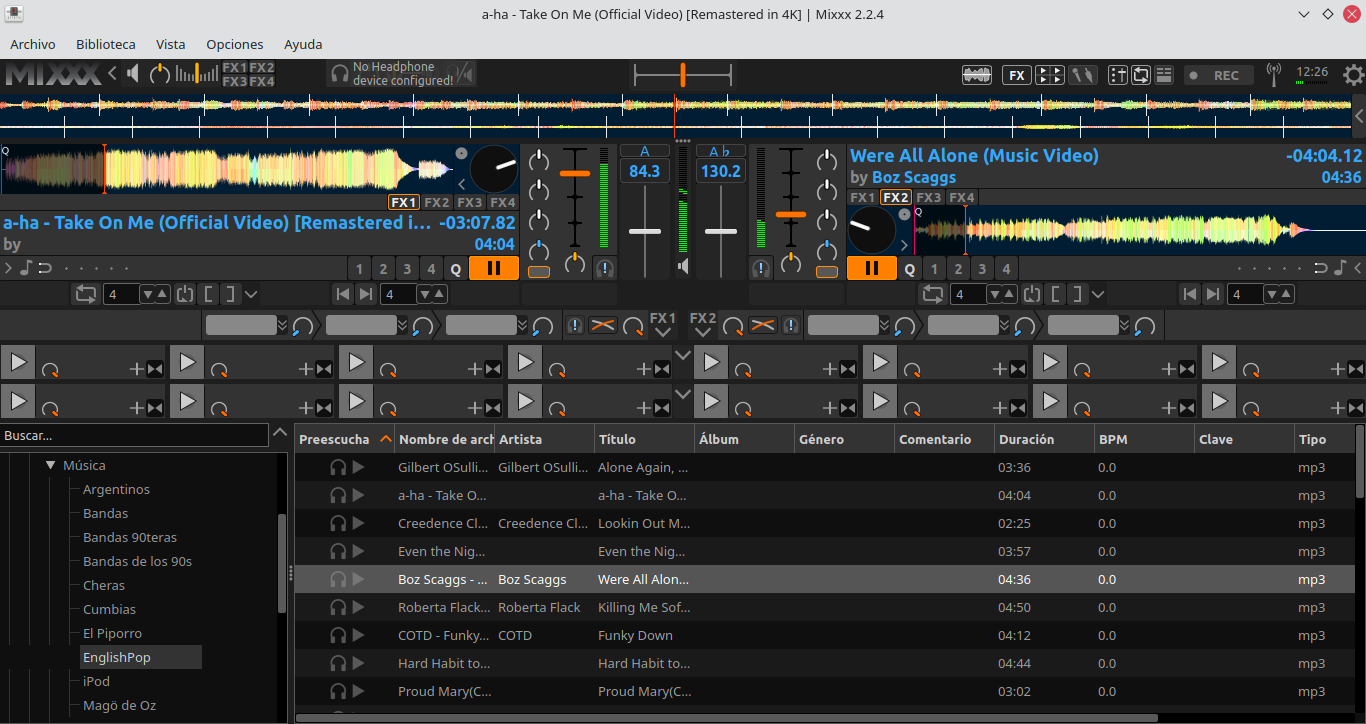Select the Cumbias folder
Screen dimensions: 1366x724
[109, 609]
